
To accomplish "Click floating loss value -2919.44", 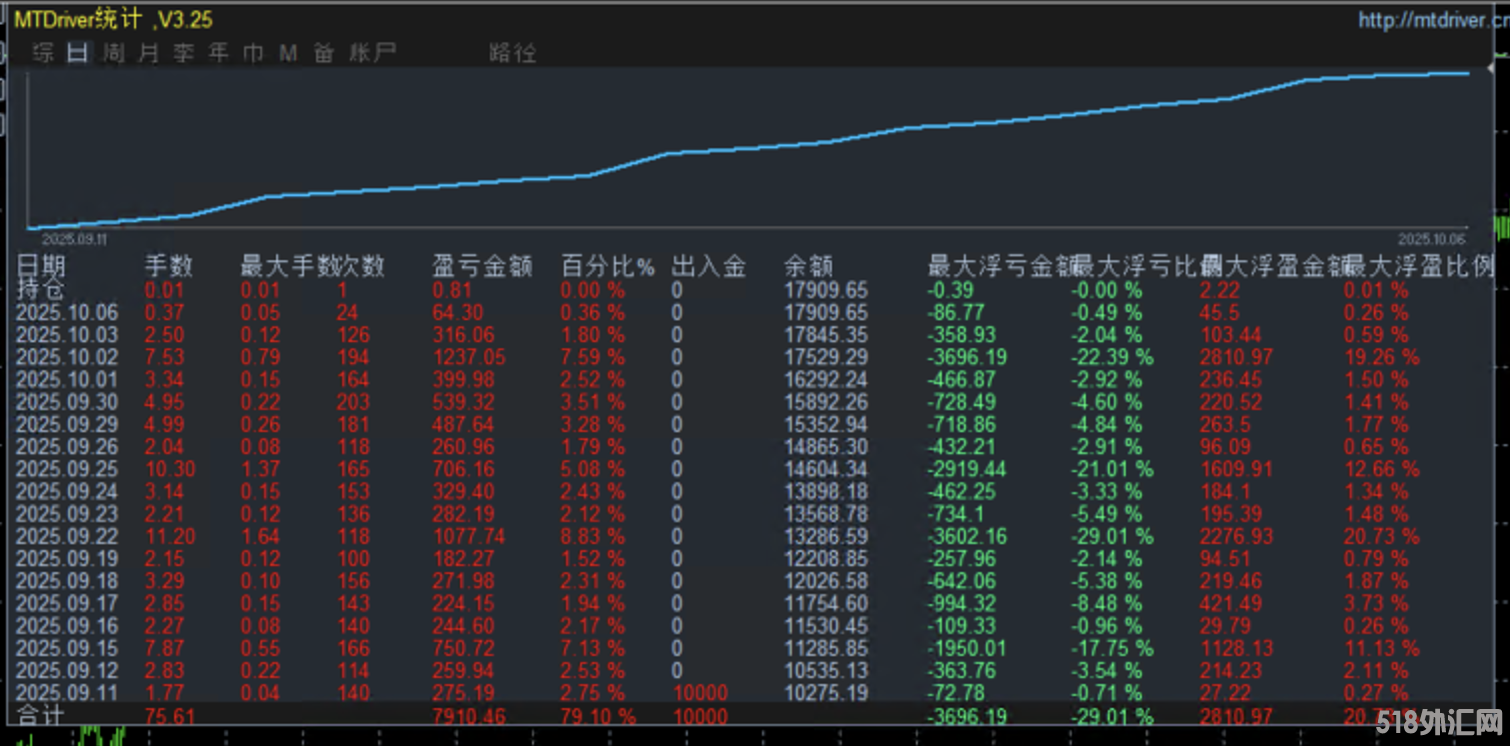I will pos(968,469).
